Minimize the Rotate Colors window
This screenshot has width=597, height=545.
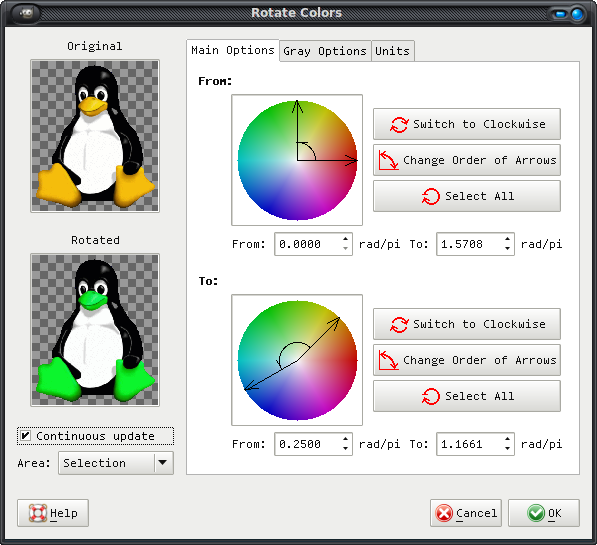(x=560, y=14)
